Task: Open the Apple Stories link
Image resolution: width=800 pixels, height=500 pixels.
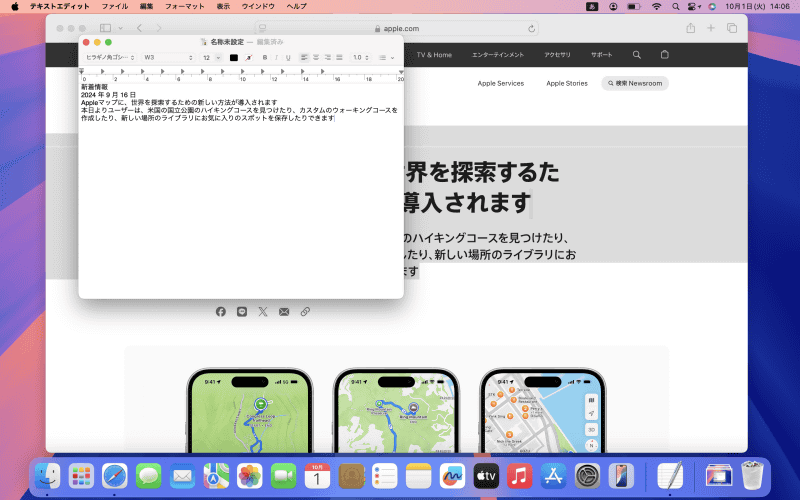Action: (x=567, y=83)
